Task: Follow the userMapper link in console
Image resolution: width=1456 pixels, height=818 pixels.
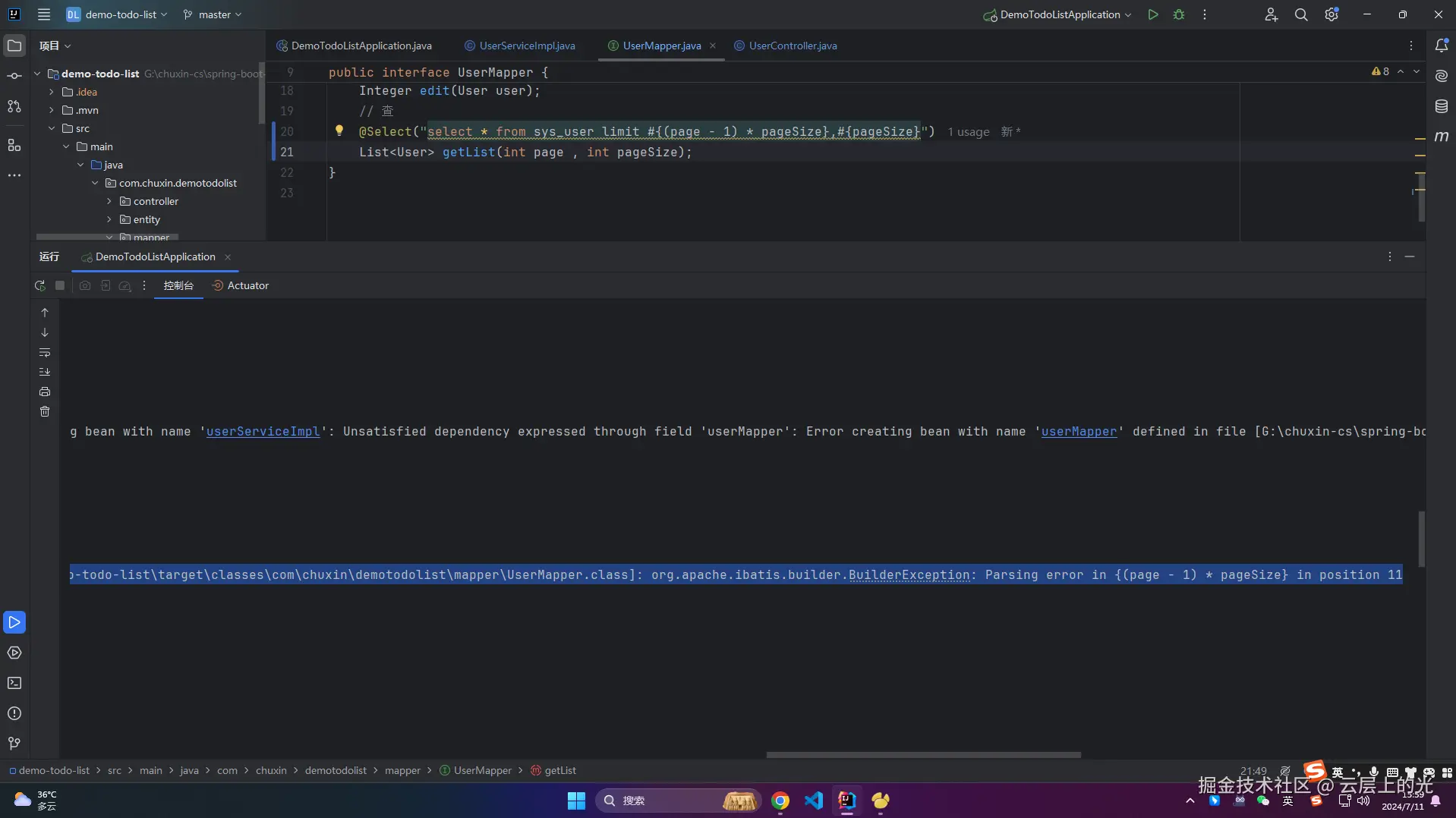Action: pyautogui.click(x=1079, y=431)
